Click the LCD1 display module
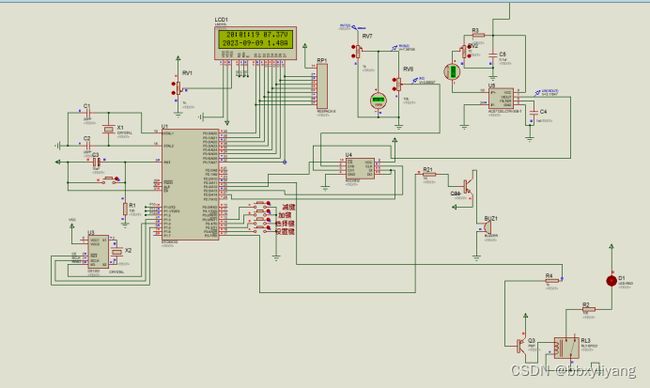This screenshot has height=388, width=650. (x=255, y=43)
